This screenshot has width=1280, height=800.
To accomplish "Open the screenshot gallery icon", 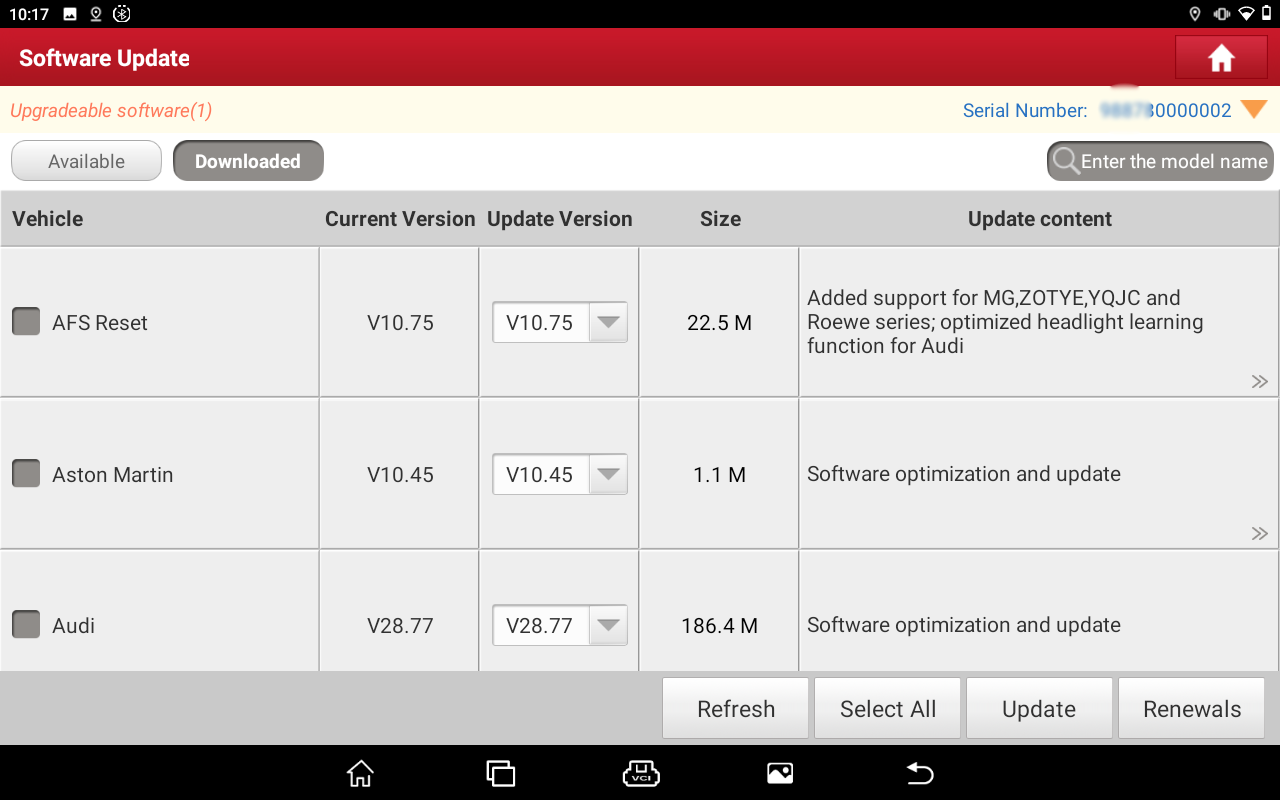I will tap(780, 773).
